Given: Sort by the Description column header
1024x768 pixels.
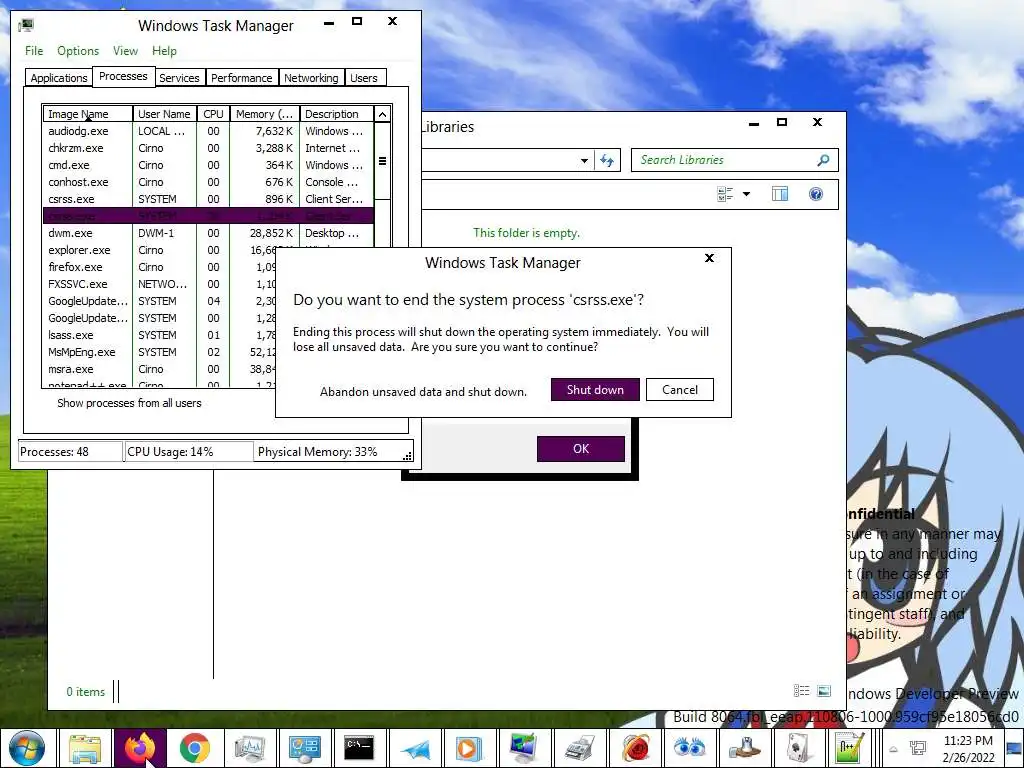Looking at the screenshot, I should [336, 114].
